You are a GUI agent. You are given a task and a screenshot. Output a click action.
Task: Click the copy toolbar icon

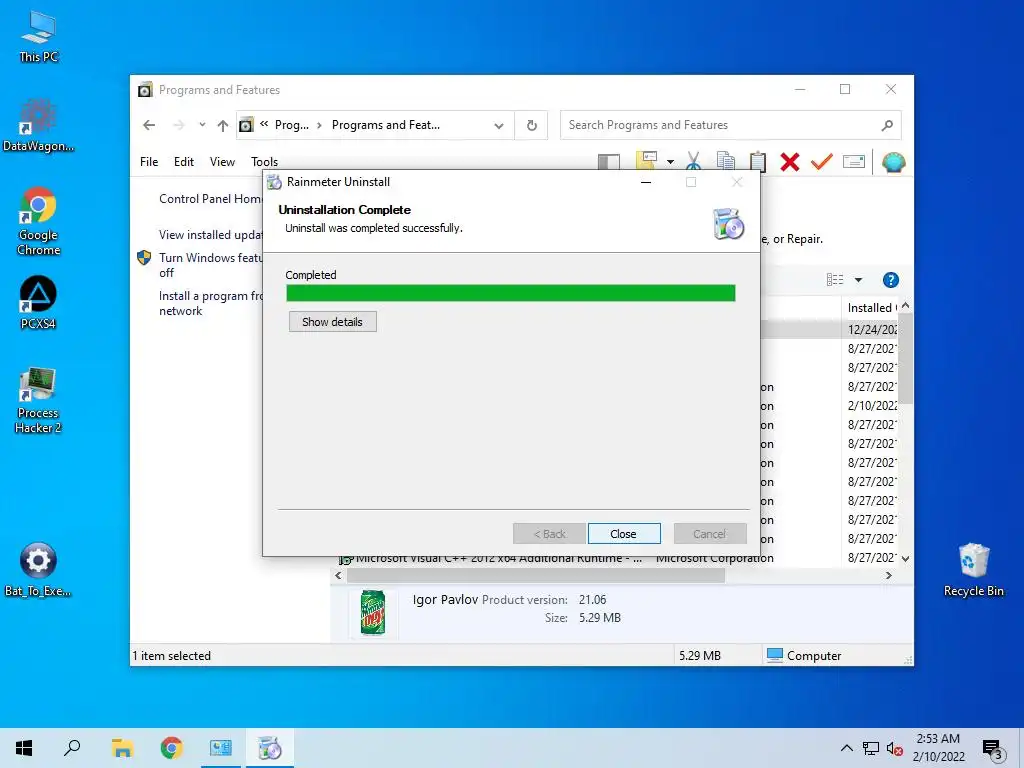pos(726,161)
